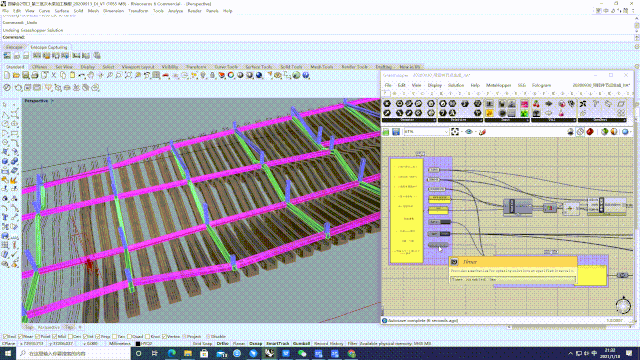Click the Undo arrow icon
This screenshot has width=640, height=360.
82,76
